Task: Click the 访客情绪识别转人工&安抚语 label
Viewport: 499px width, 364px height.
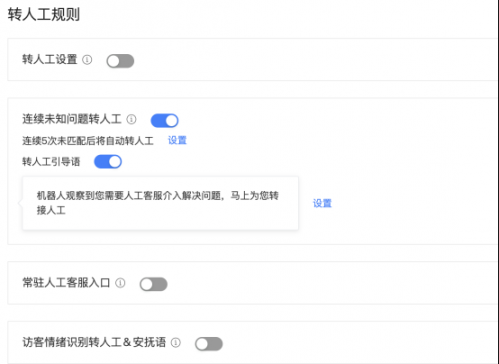Action: click(94, 342)
